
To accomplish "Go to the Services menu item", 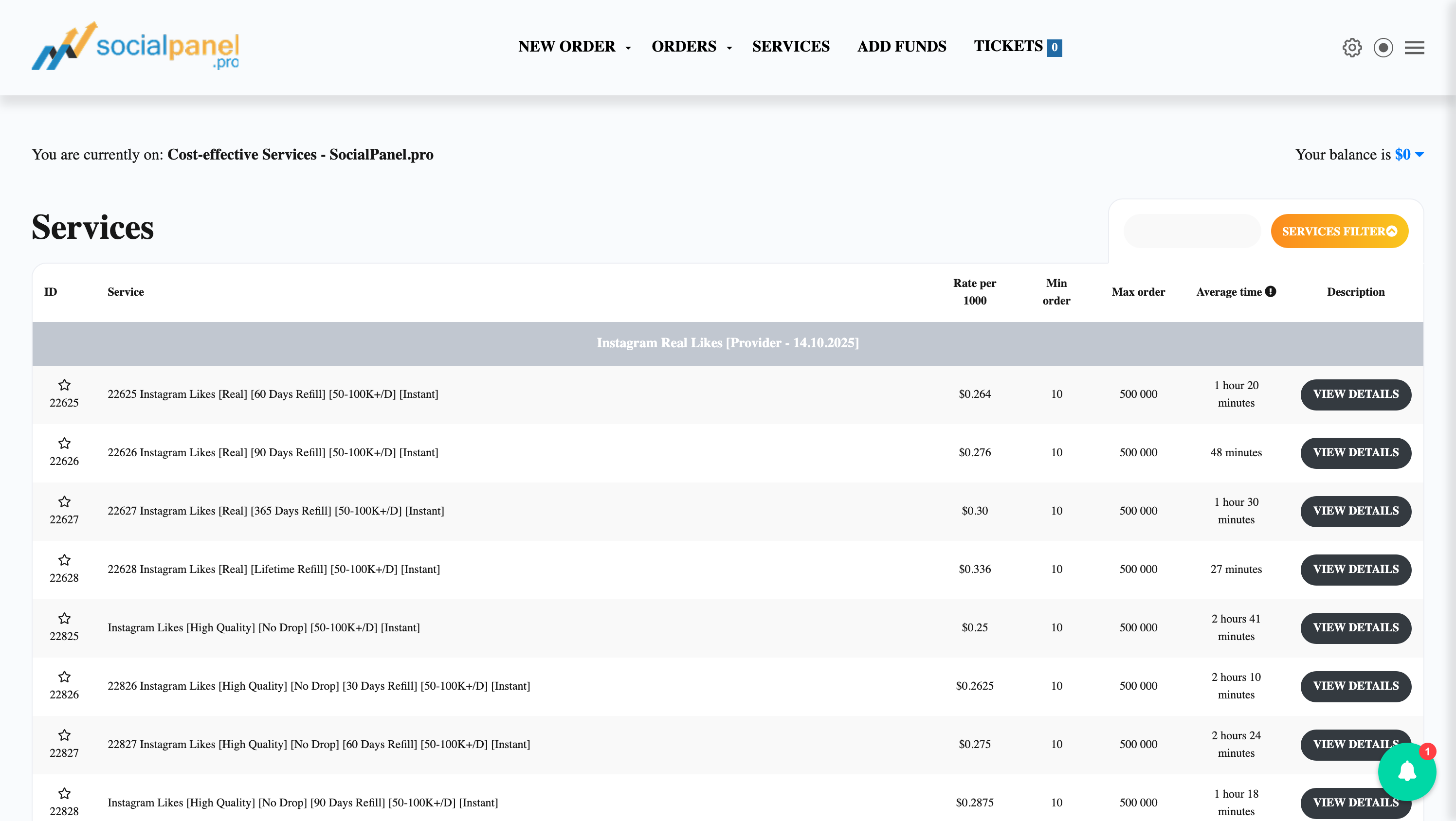I will tap(791, 46).
